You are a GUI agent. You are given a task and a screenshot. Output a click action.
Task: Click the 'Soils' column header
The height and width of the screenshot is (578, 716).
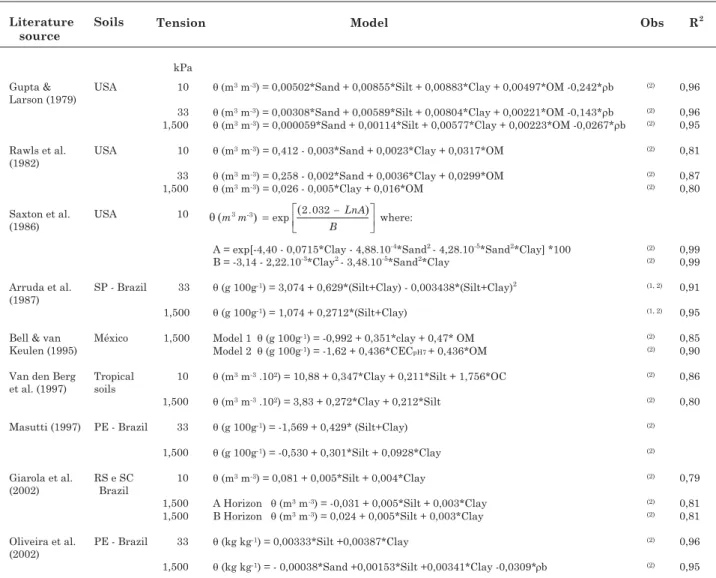(109, 22)
